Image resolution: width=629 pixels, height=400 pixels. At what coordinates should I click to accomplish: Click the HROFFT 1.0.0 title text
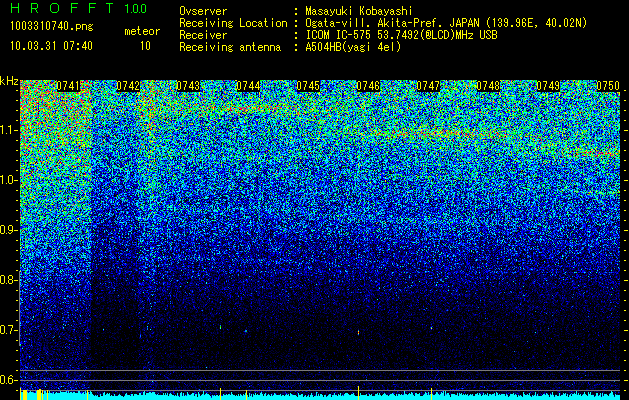tap(79, 8)
